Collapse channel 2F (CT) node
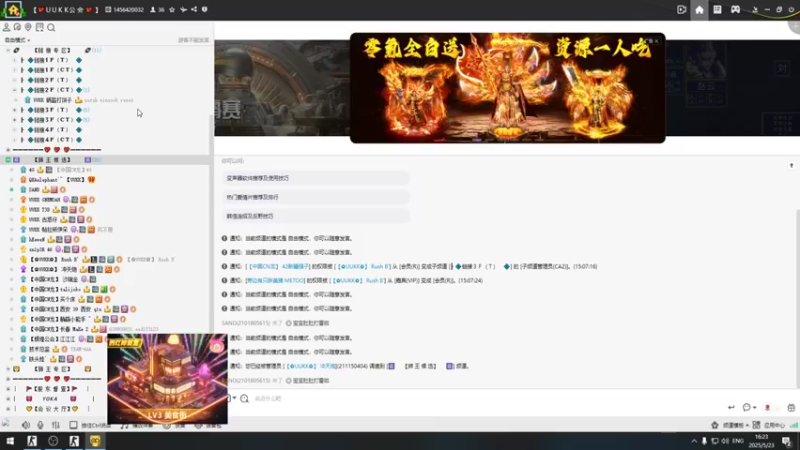The height and width of the screenshot is (450, 800). click(14, 90)
